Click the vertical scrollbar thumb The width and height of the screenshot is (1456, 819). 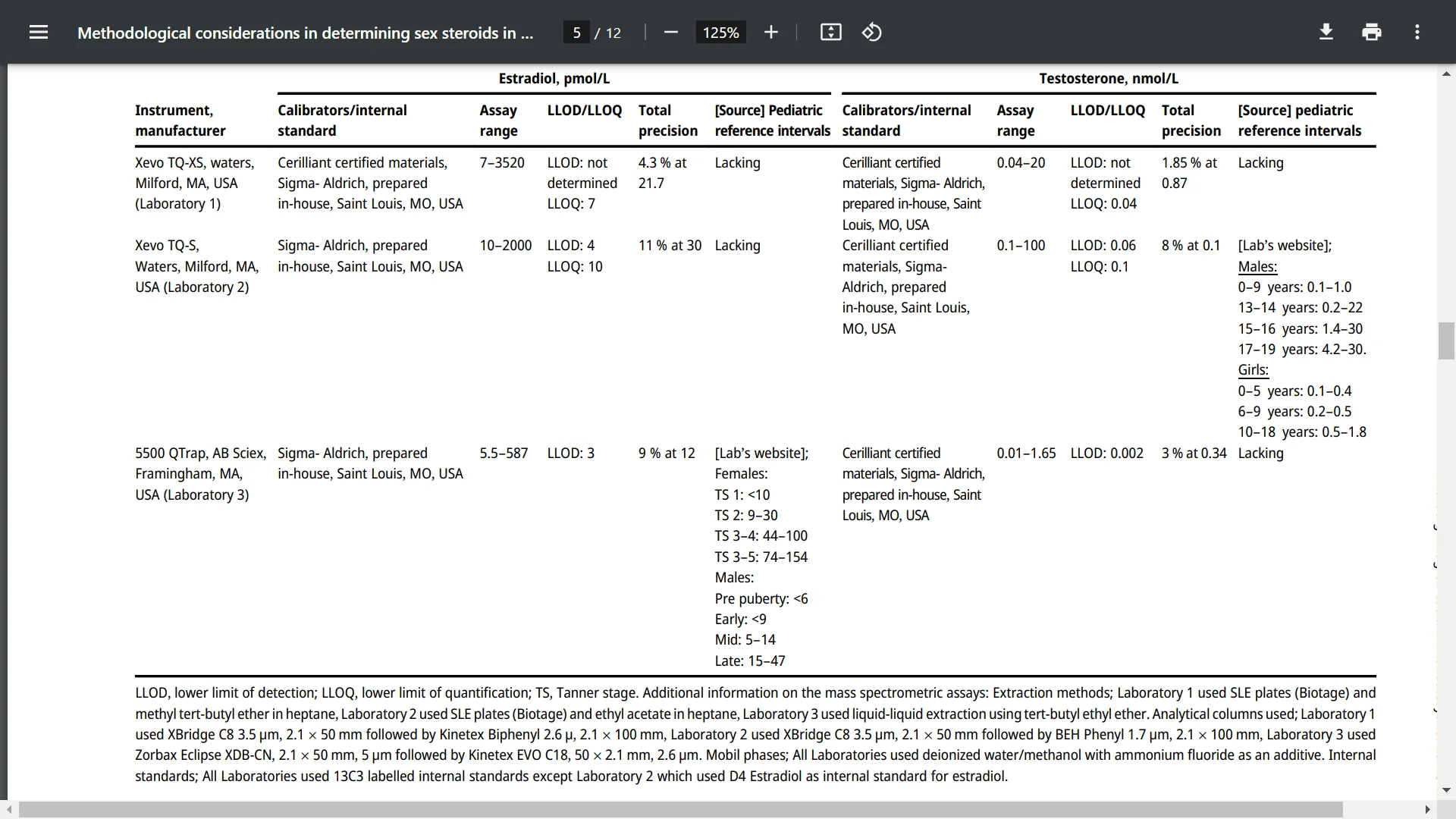coord(1446,340)
